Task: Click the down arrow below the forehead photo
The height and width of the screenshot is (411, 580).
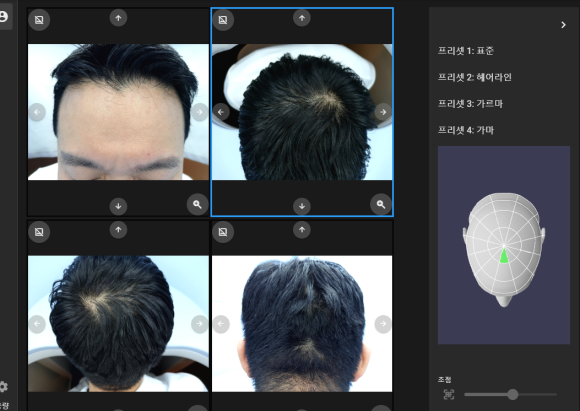Action: click(x=118, y=206)
